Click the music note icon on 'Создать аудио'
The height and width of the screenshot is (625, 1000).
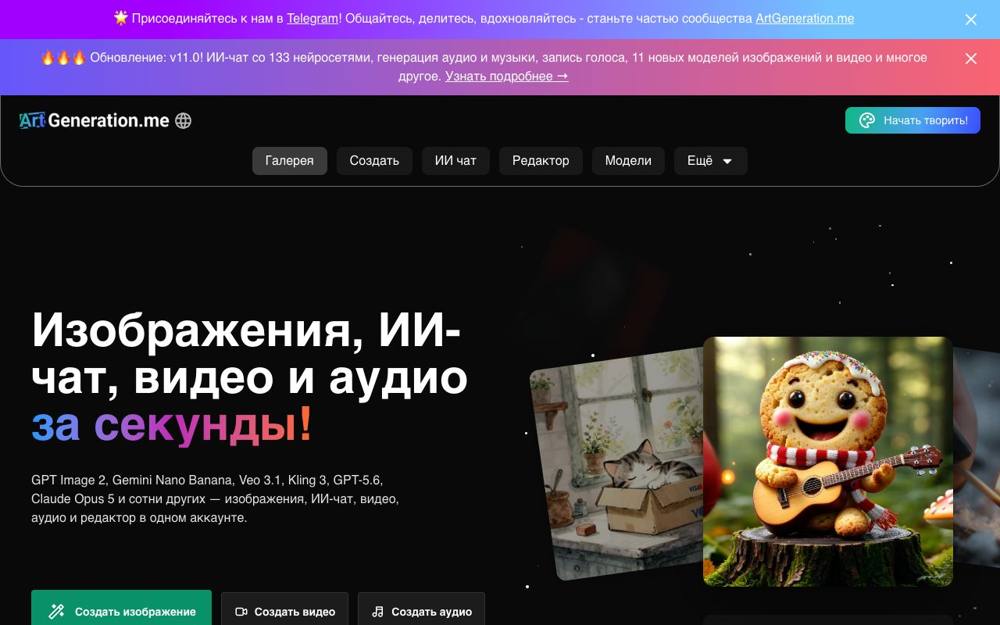coord(378,612)
